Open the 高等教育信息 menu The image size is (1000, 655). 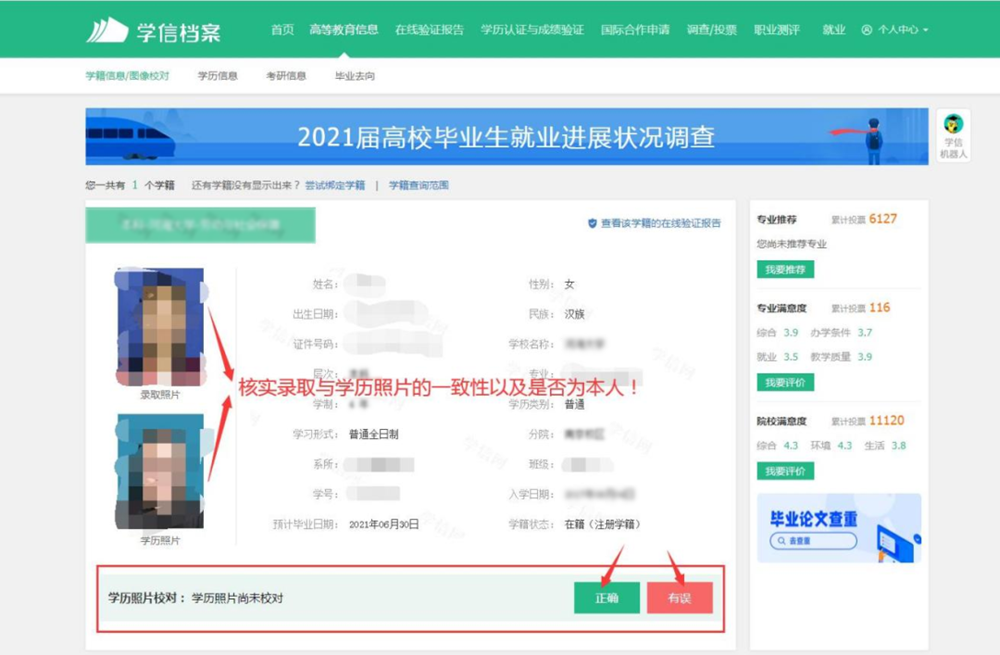[344, 30]
